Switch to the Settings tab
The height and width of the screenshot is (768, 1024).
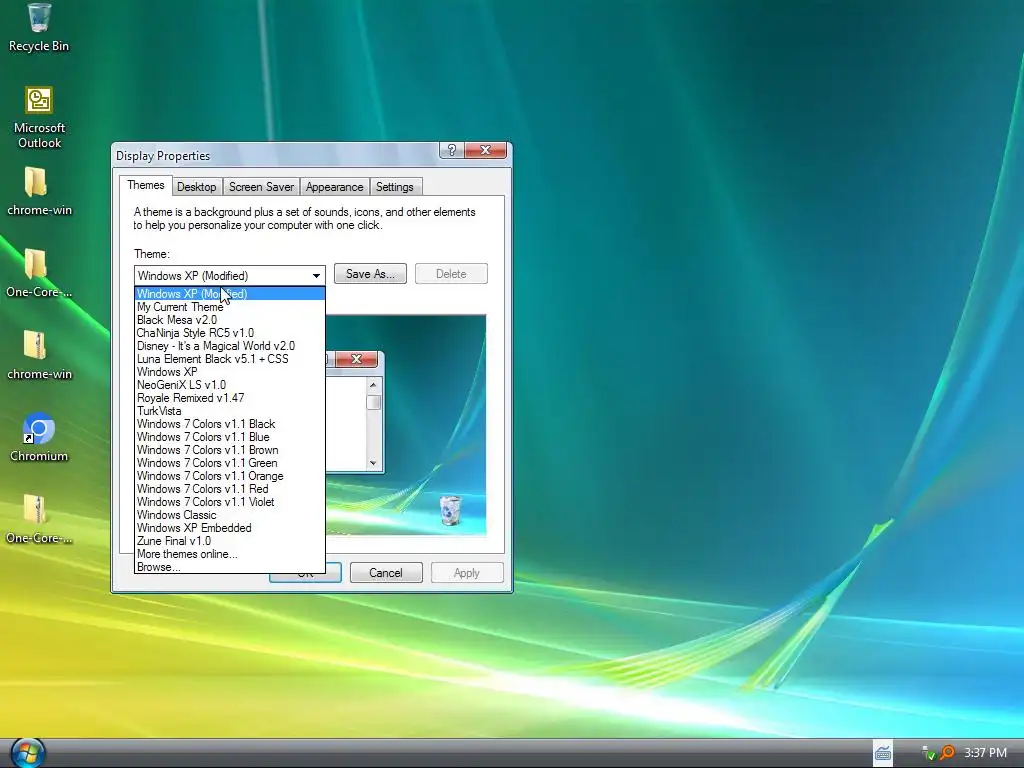(x=394, y=187)
